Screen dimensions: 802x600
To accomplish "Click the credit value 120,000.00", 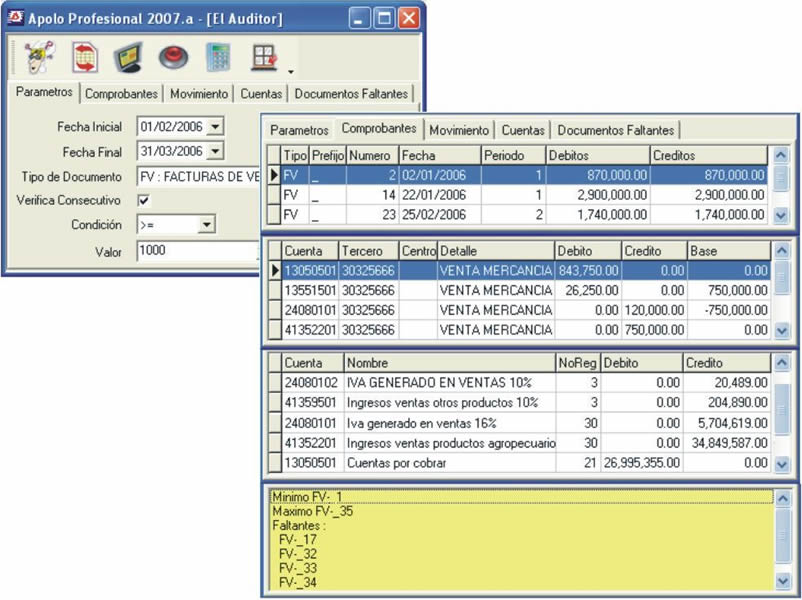I will (x=654, y=310).
